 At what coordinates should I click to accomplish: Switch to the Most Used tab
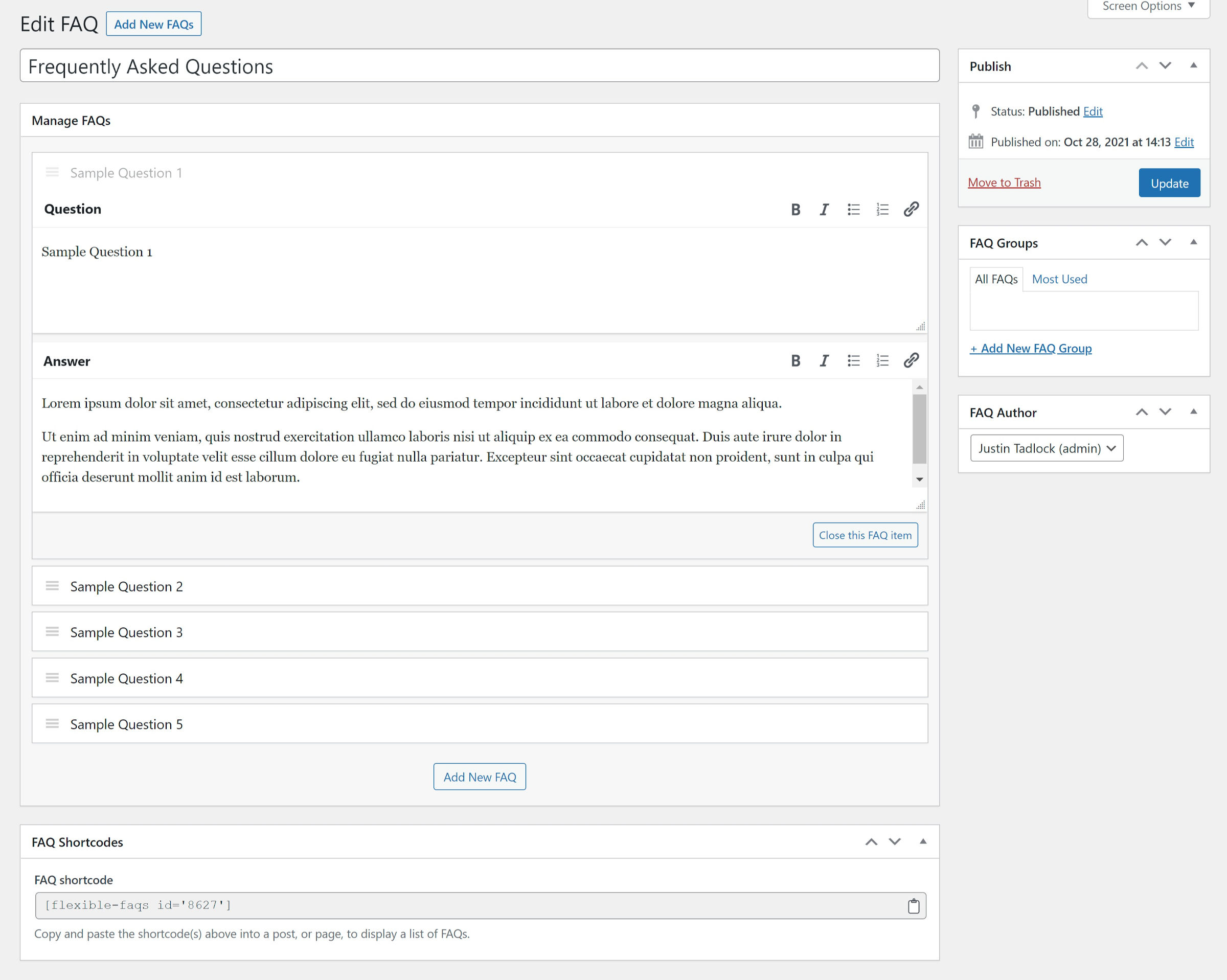1059,279
